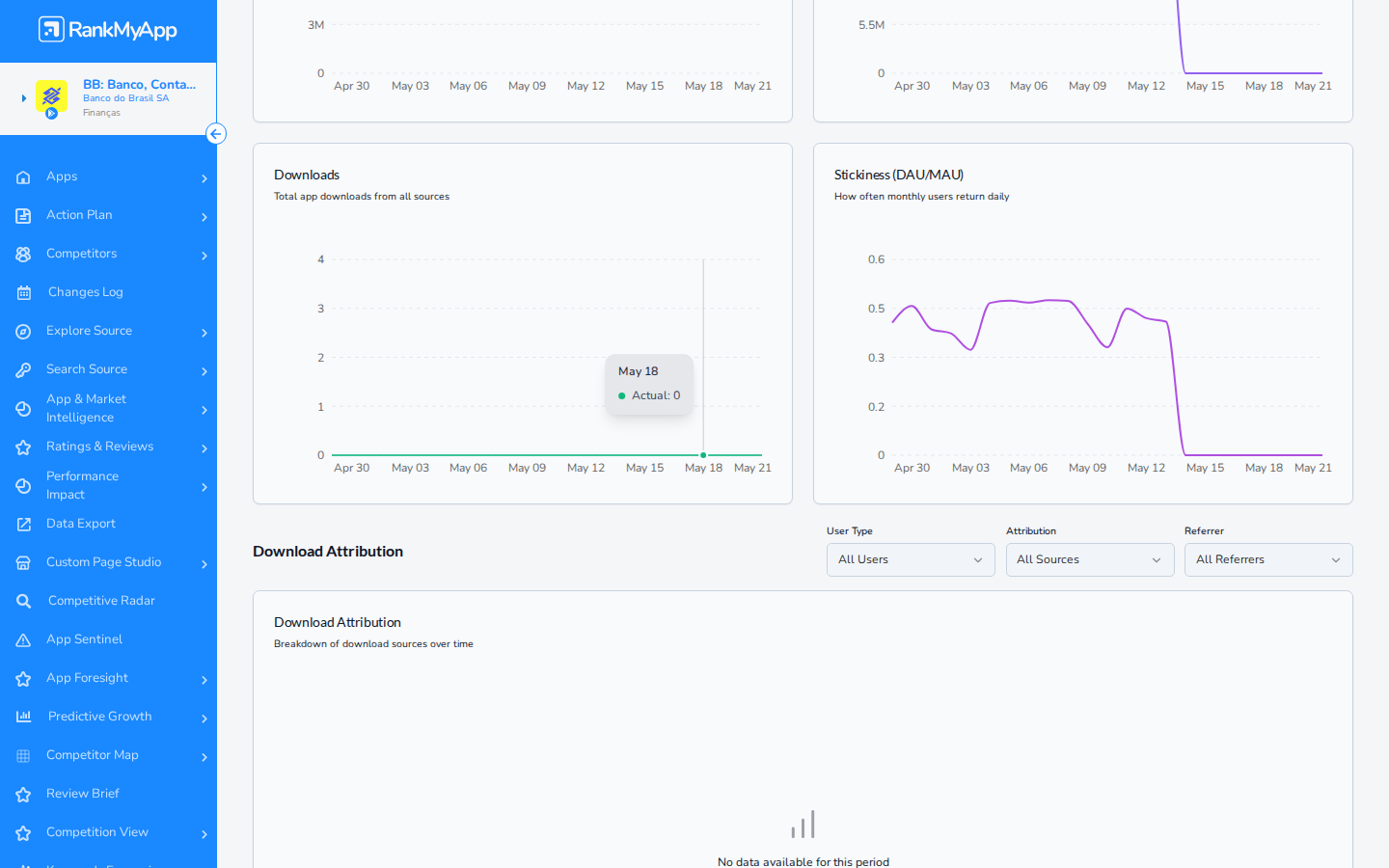Image resolution: width=1389 pixels, height=868 pixels.
Task: Click the Custom Page Studio store icon
Action: [23, 563]
